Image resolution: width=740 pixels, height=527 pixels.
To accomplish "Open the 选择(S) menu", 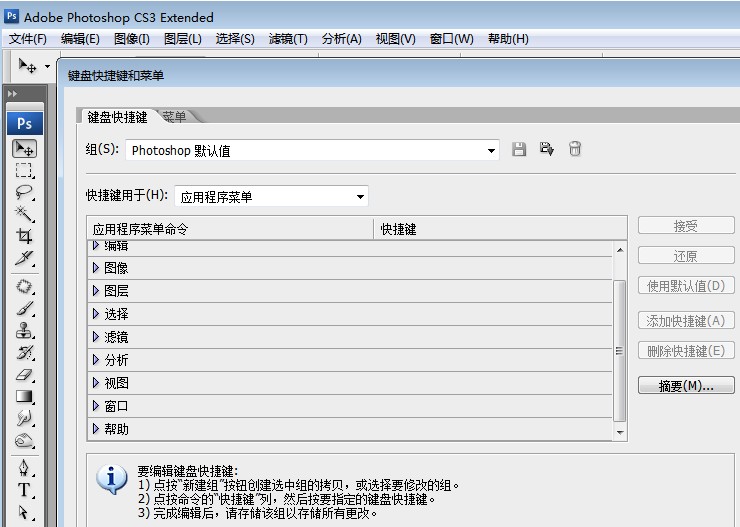I will point(235,39).
